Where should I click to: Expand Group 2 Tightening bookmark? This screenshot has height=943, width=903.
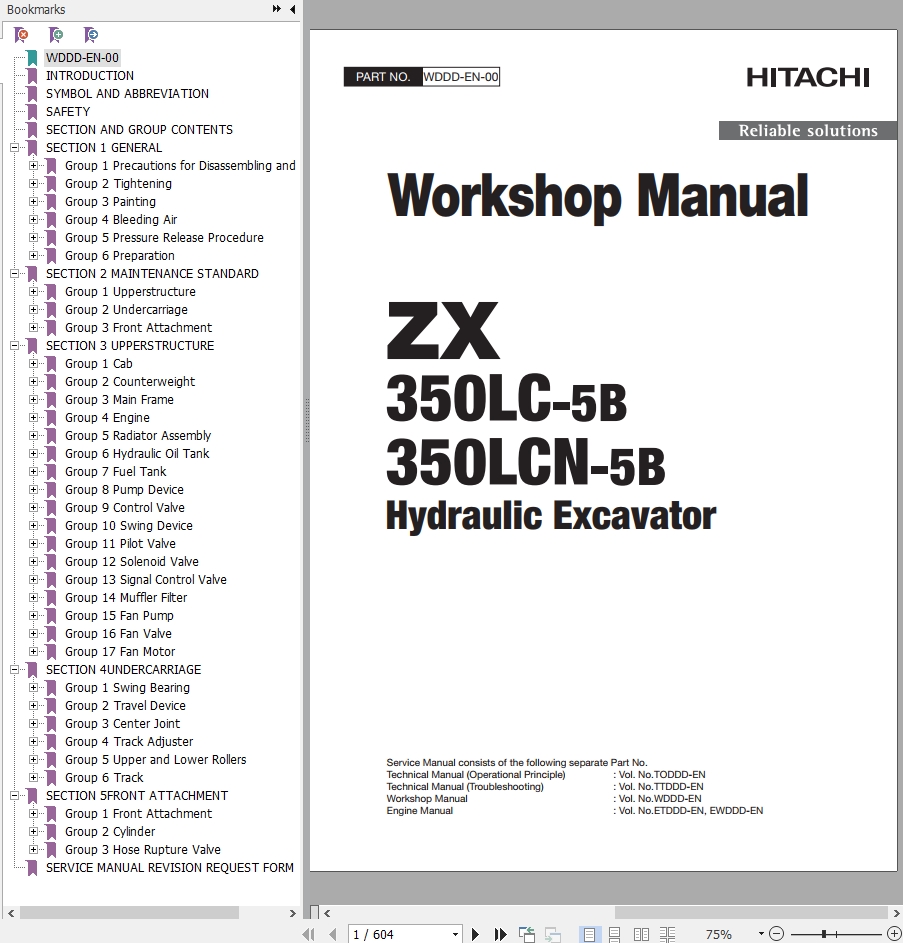pyautogui.click(x=33, y=183)
